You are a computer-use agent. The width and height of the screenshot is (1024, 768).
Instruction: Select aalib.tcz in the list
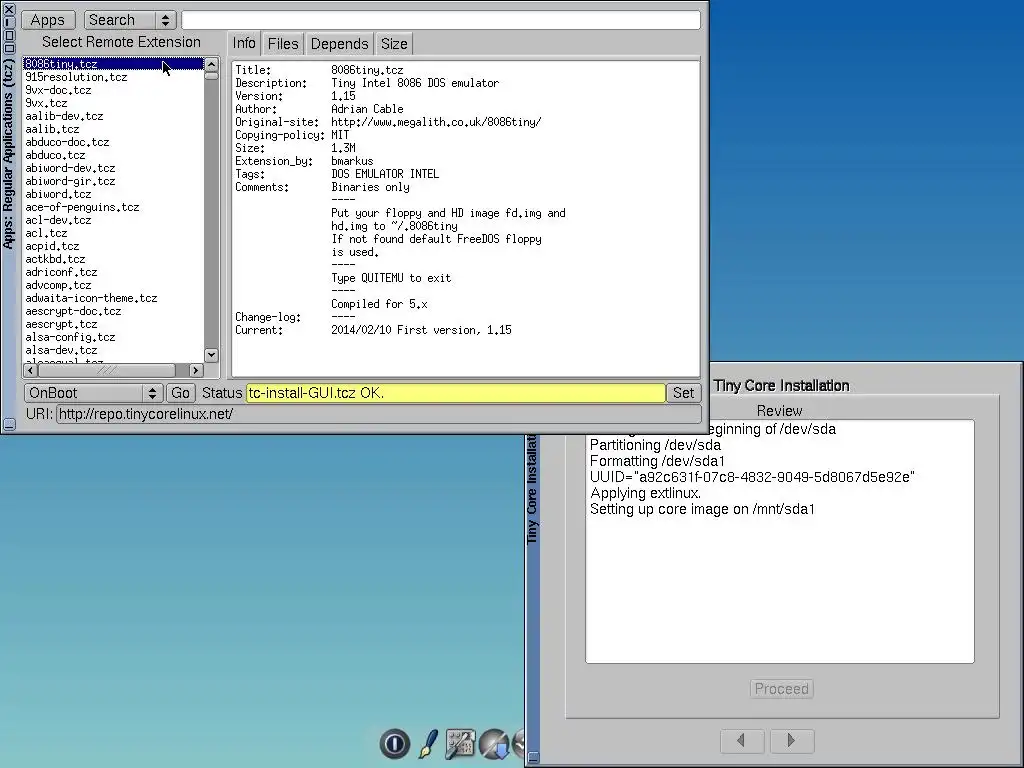113,129
